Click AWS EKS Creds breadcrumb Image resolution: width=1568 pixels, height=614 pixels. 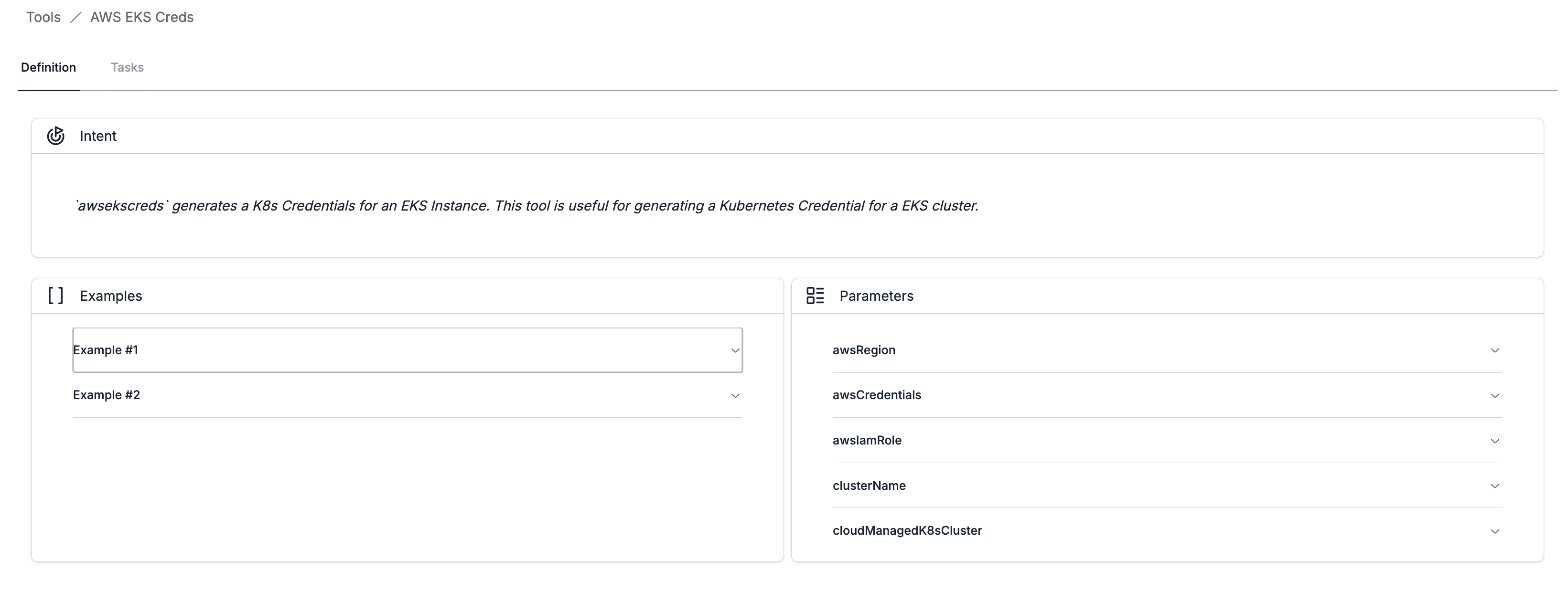click(x=142, y=17)
